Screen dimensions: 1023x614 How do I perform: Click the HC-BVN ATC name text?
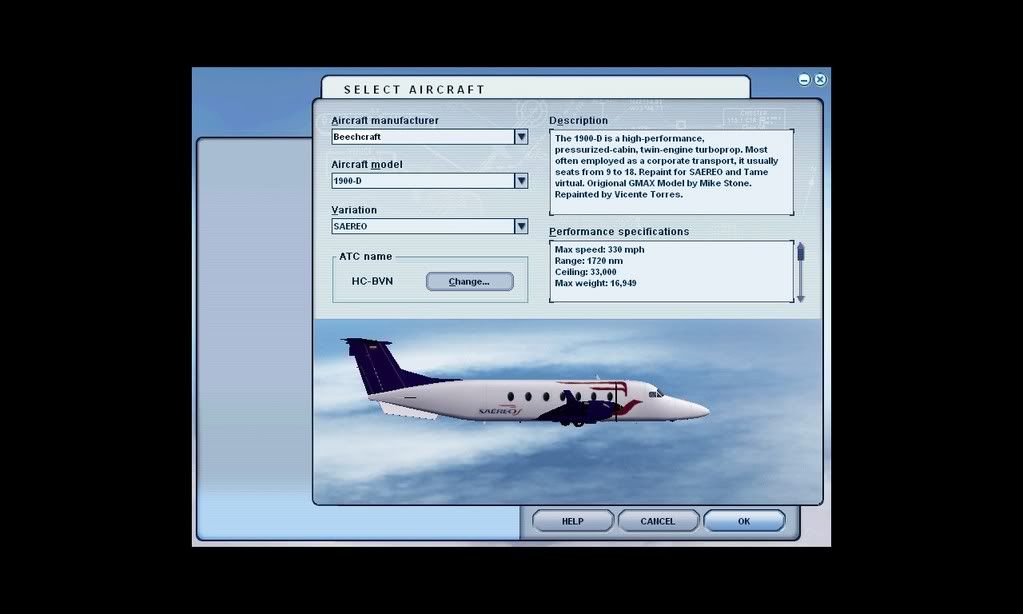(372, 281)
